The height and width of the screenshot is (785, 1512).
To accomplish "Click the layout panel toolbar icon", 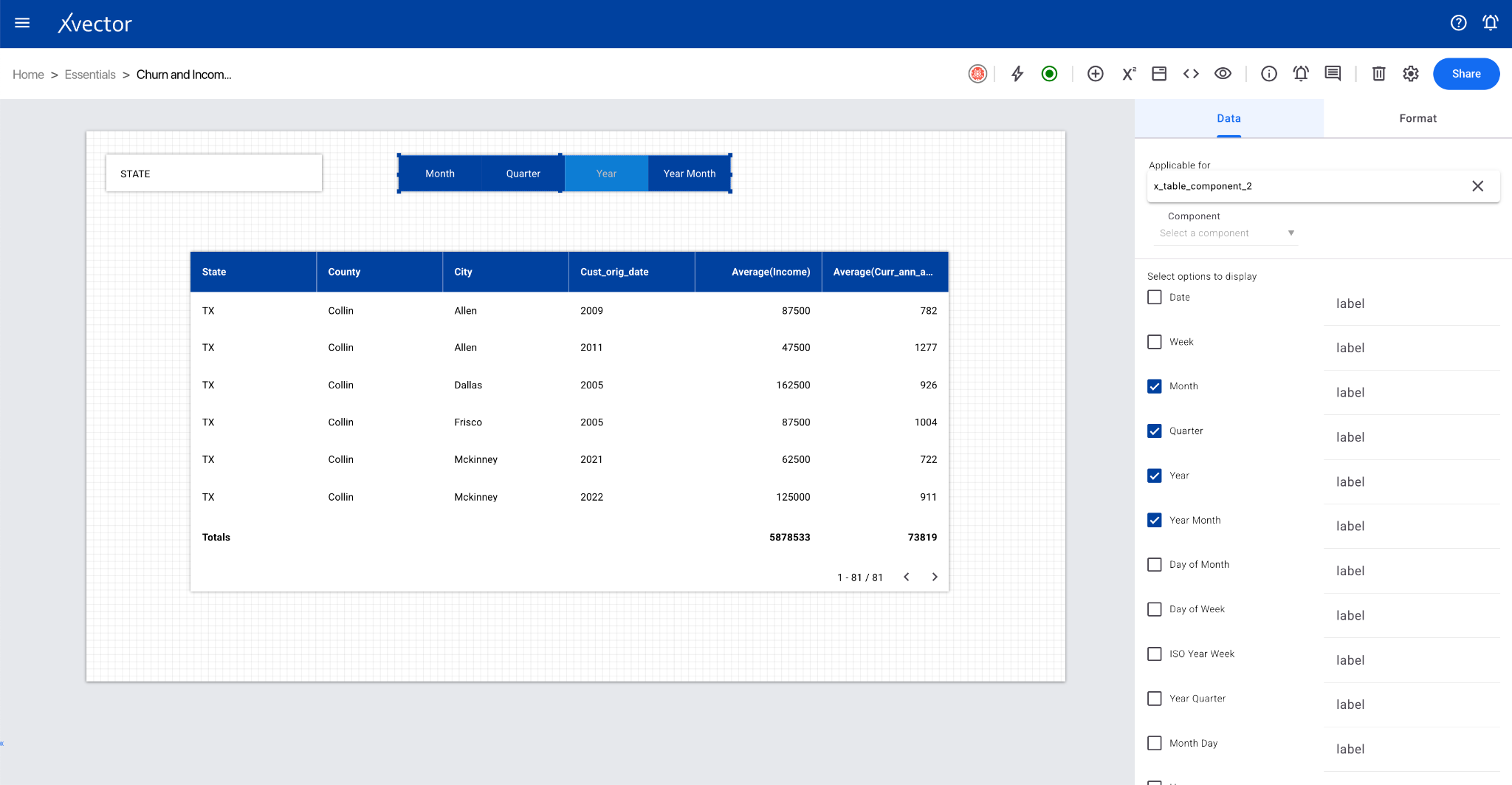I will click(1159, 74).
